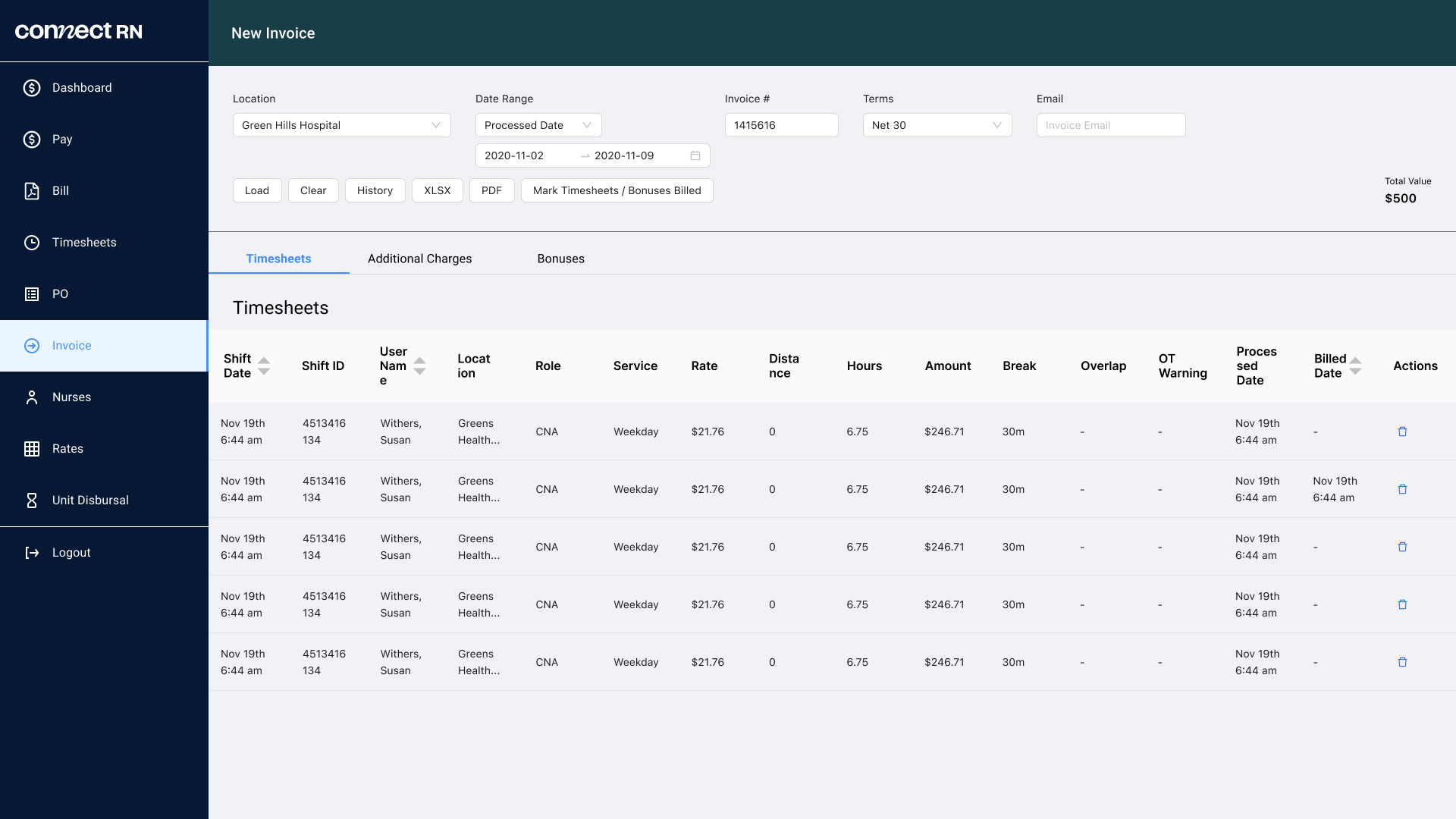Click the PO list icon
This screenshot has height=819, width=1456.
(32, 294)
